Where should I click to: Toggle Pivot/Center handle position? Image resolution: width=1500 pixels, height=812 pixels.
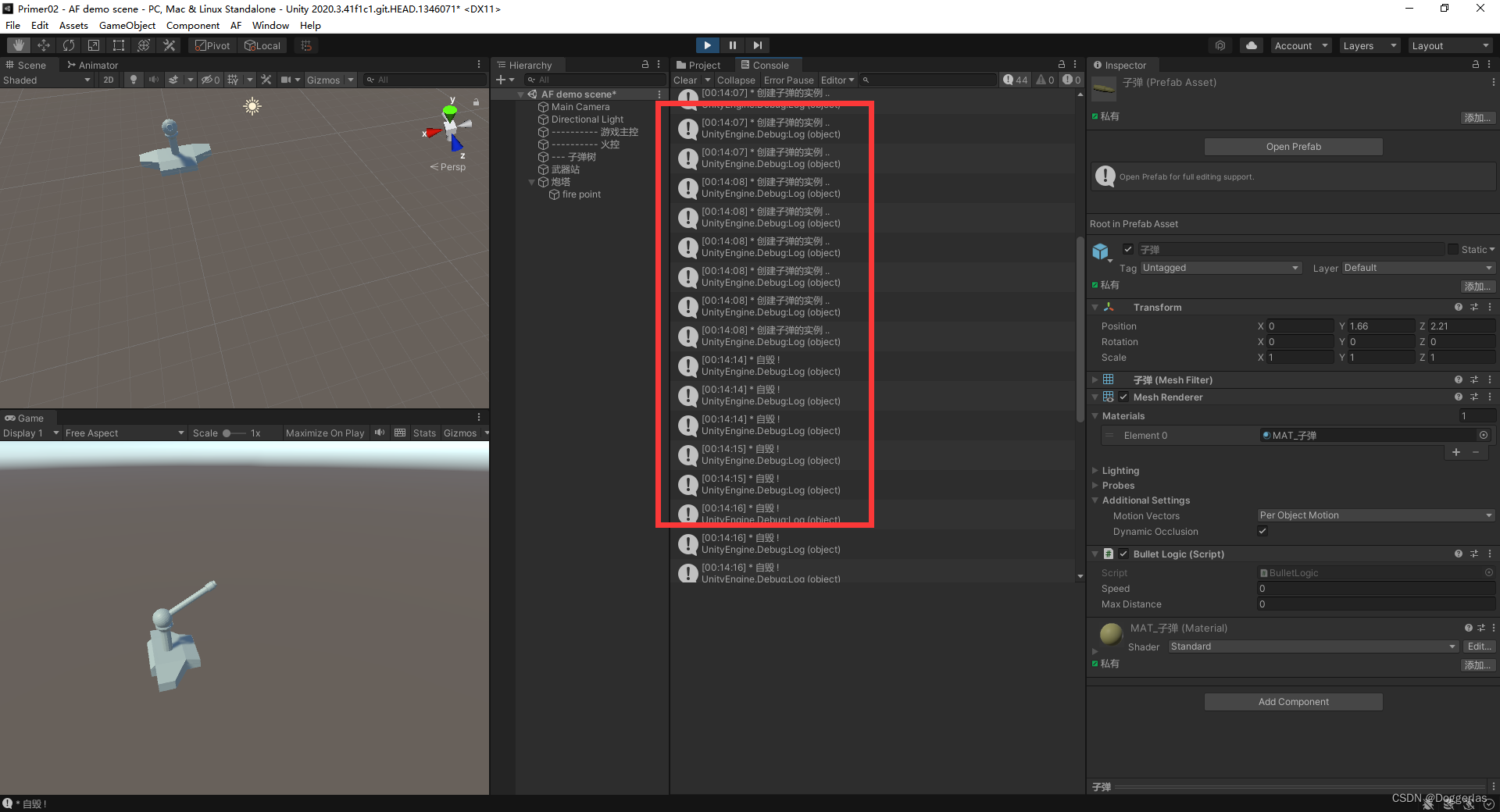[x=212, y=45]
